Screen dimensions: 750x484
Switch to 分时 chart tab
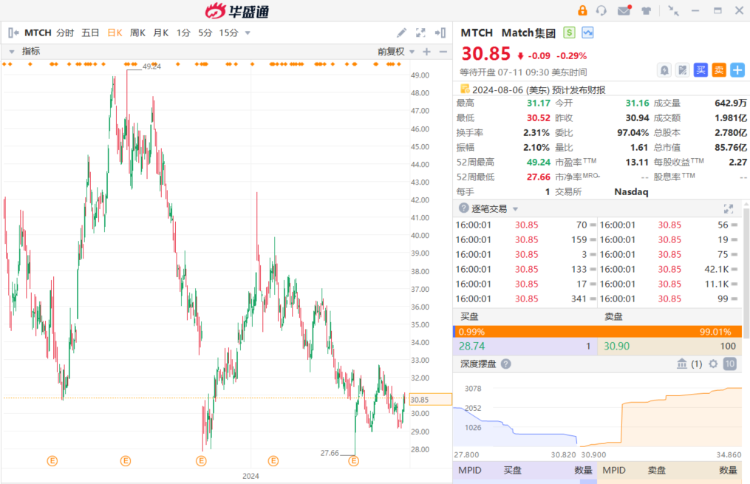point(65,33)
